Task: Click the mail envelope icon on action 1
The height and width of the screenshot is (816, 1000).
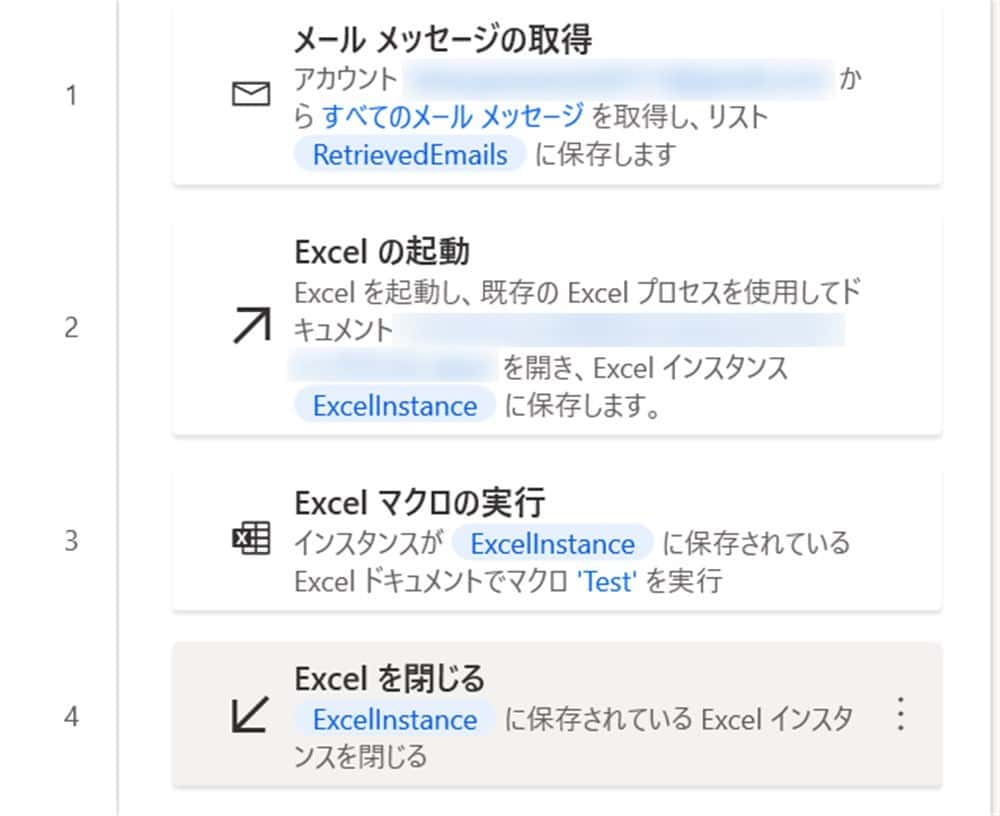Action: pyautogui.click(x=252, y=91)
